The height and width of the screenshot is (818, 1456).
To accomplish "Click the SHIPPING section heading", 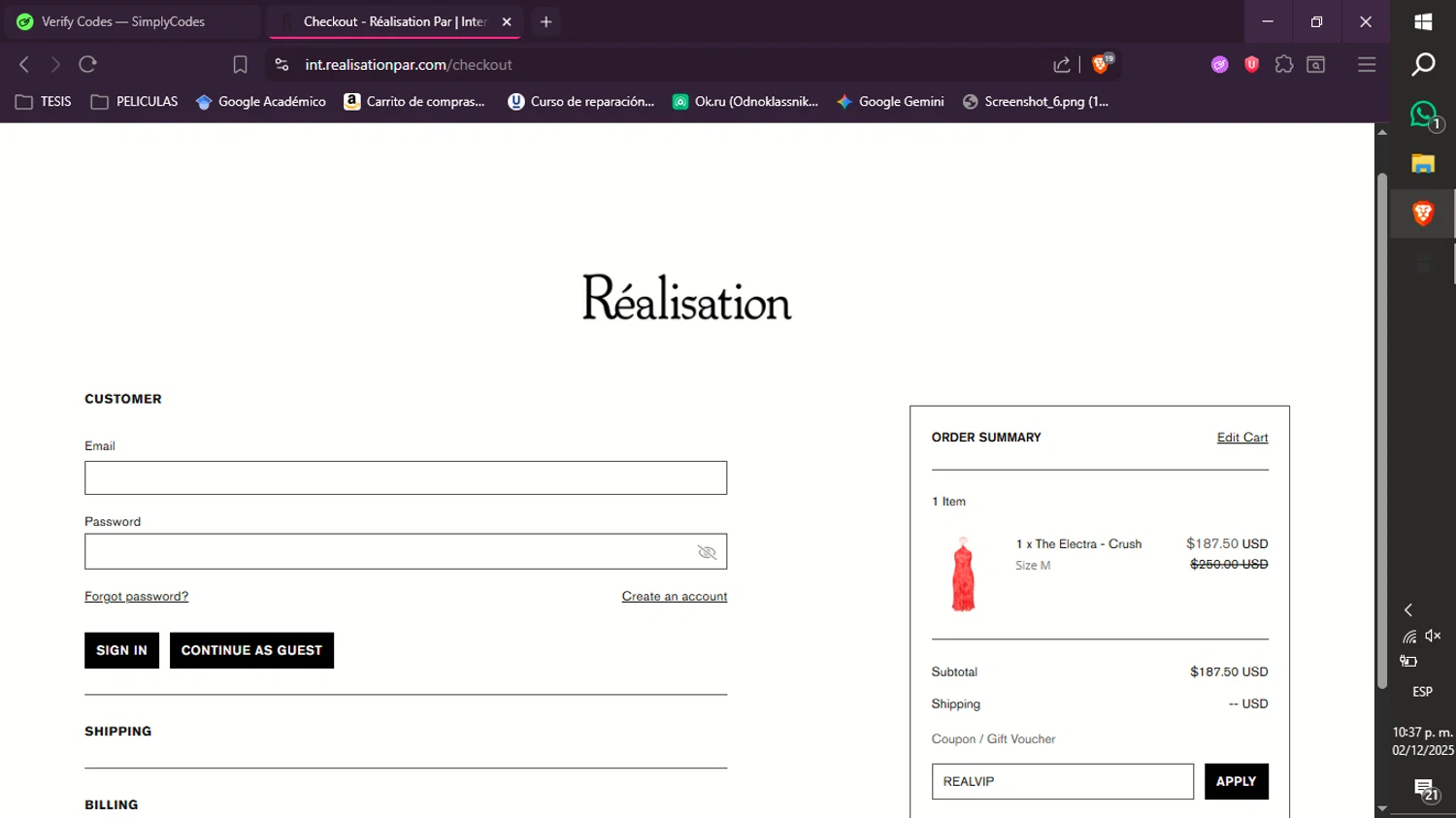I will click(118, 732).
